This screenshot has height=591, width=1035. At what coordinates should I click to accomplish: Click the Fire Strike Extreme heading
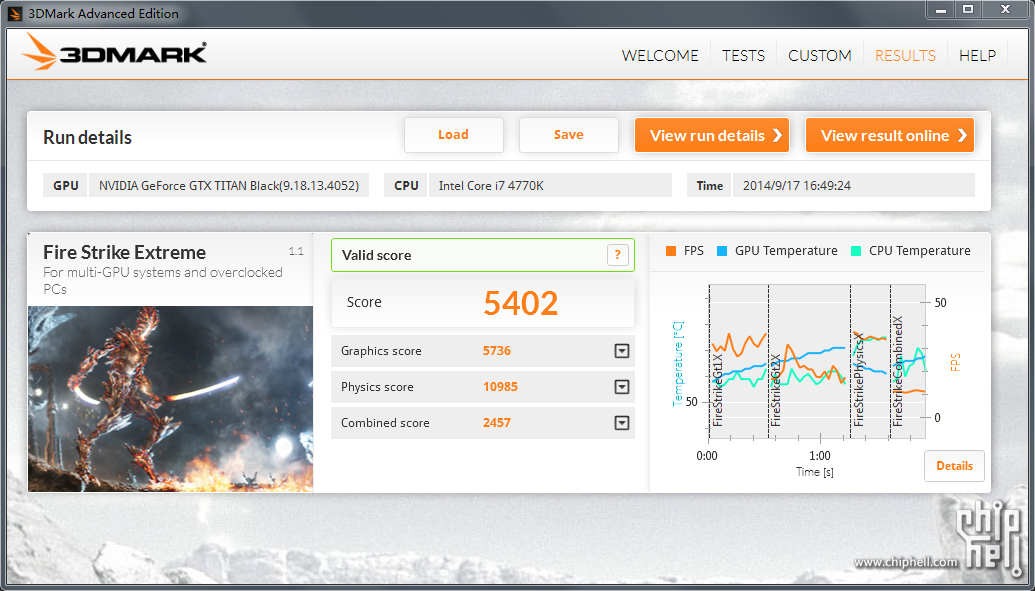(125, 252)
